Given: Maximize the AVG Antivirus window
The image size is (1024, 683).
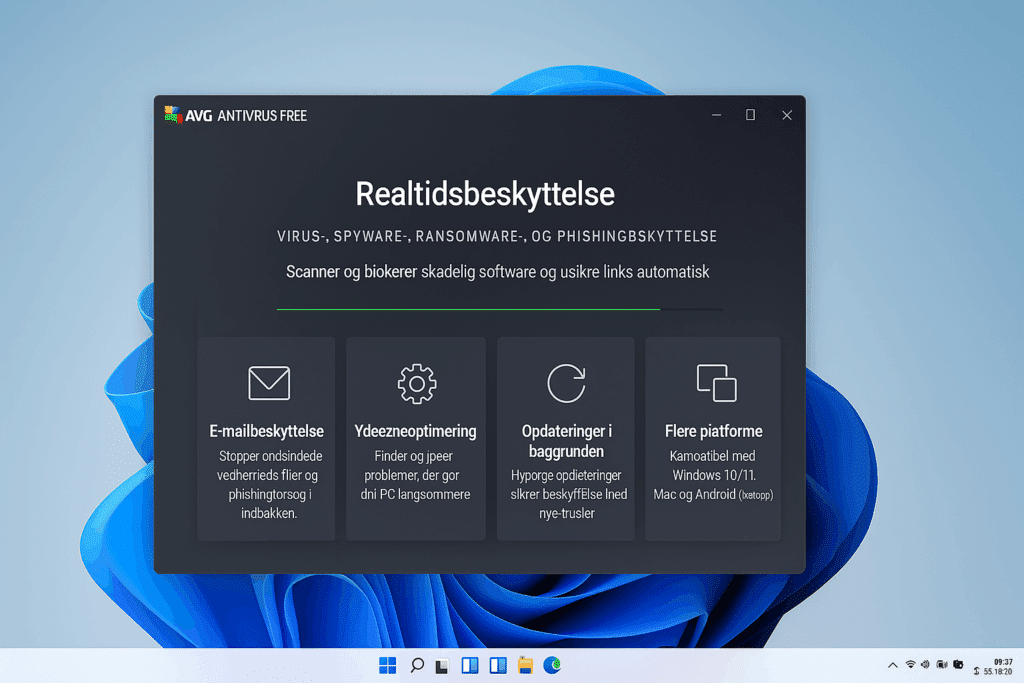Looking at the screenshot, I should pos(750,115).
